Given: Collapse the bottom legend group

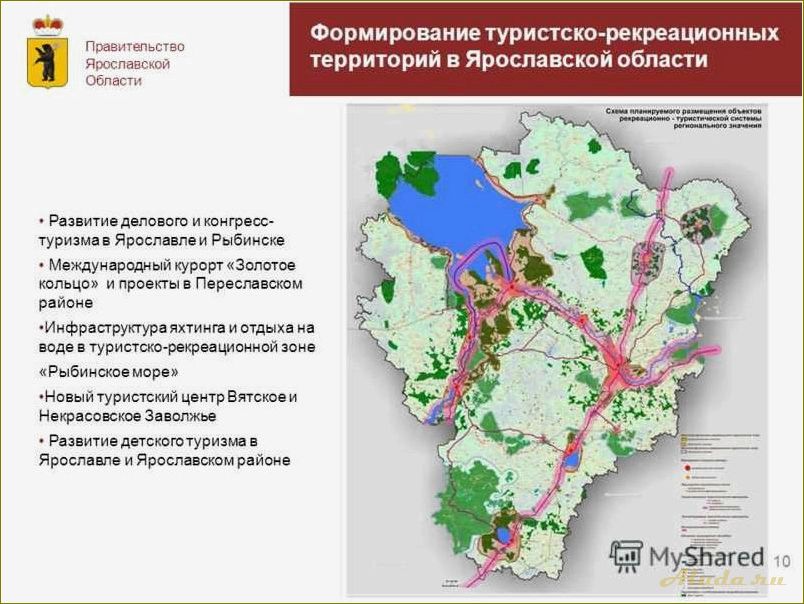Looking at the screenshot, I should 703,535.
